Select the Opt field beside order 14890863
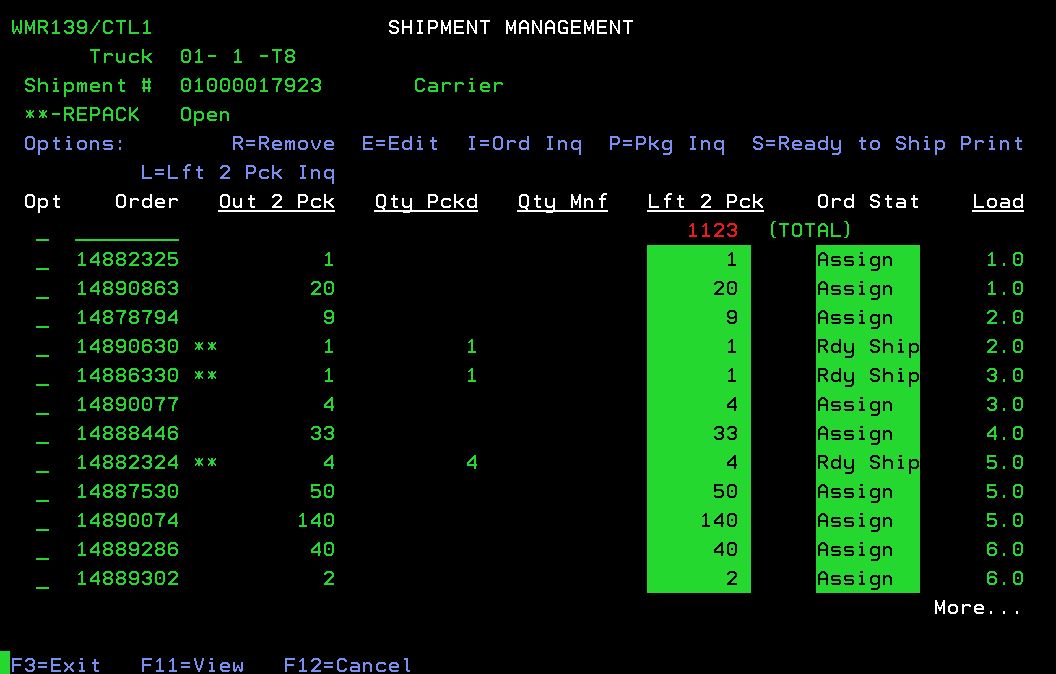The width and height of the screenshot is (1056, 674). (42, 290)
